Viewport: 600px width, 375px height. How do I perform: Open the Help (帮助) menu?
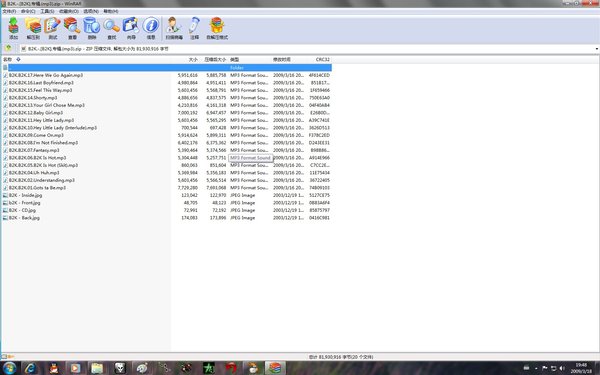coord(111,11)
